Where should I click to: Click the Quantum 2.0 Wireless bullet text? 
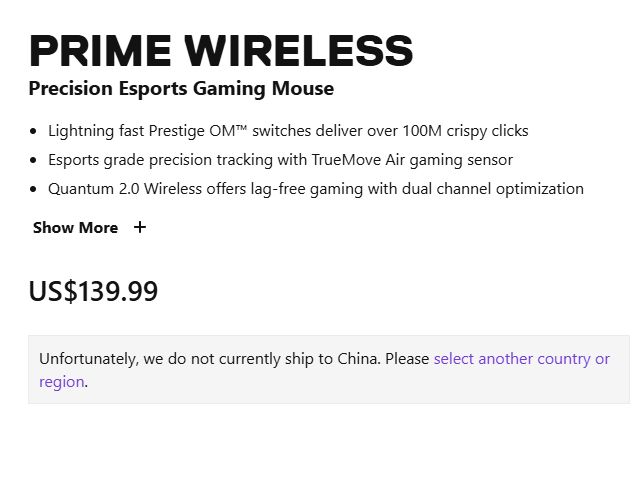(315, 189)
